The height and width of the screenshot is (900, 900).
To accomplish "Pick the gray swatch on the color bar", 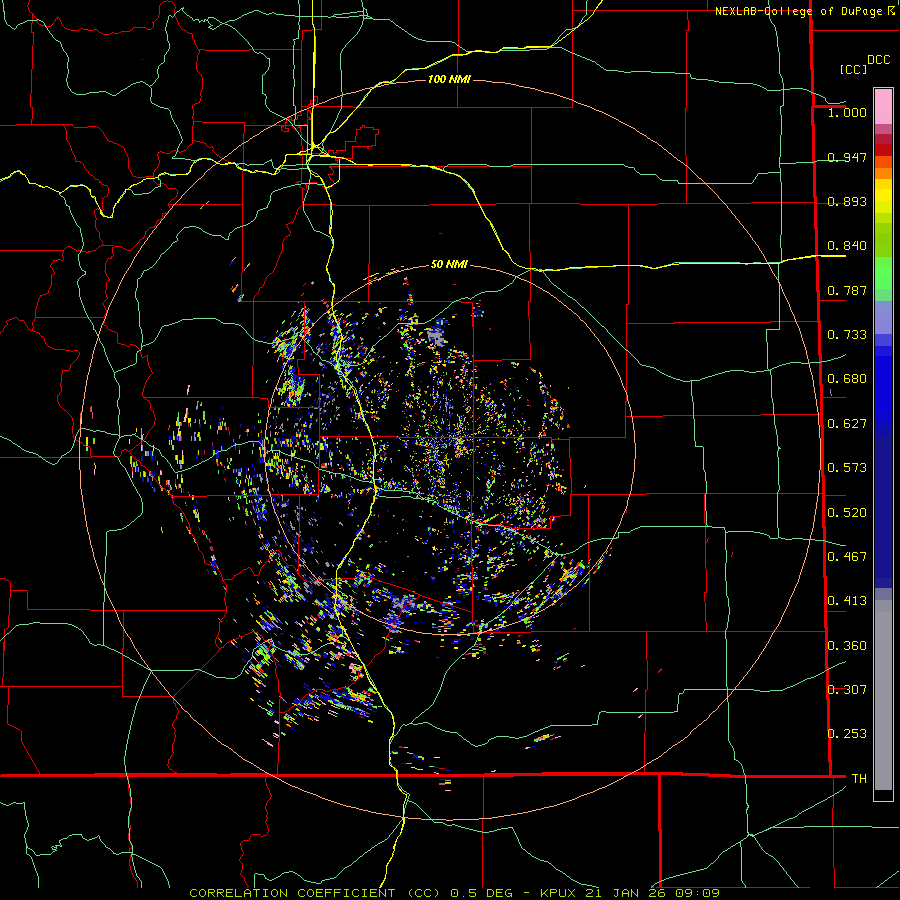I will (x=883, y=695).
